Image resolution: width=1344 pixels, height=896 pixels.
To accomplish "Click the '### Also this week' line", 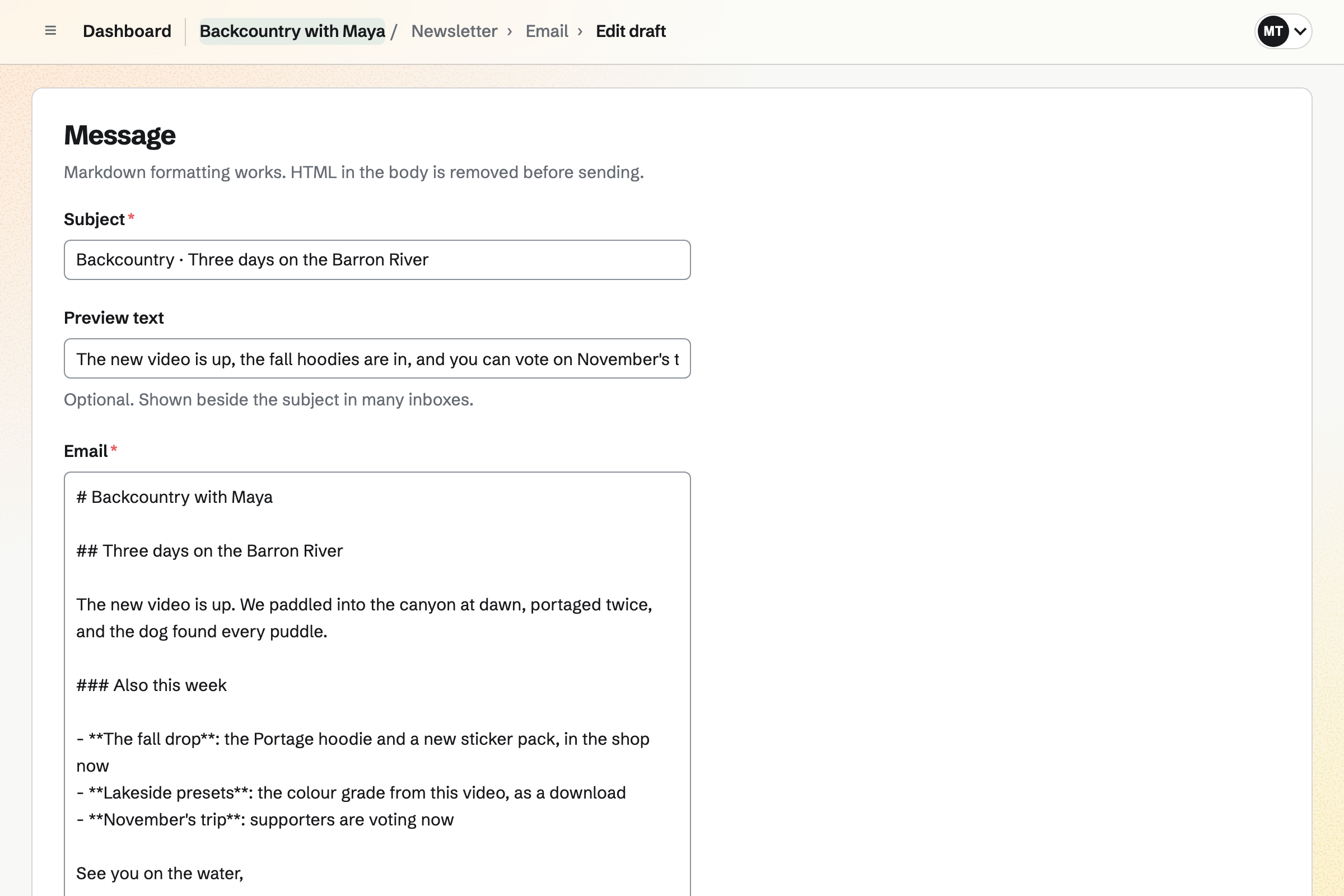I will coord(151,685).
